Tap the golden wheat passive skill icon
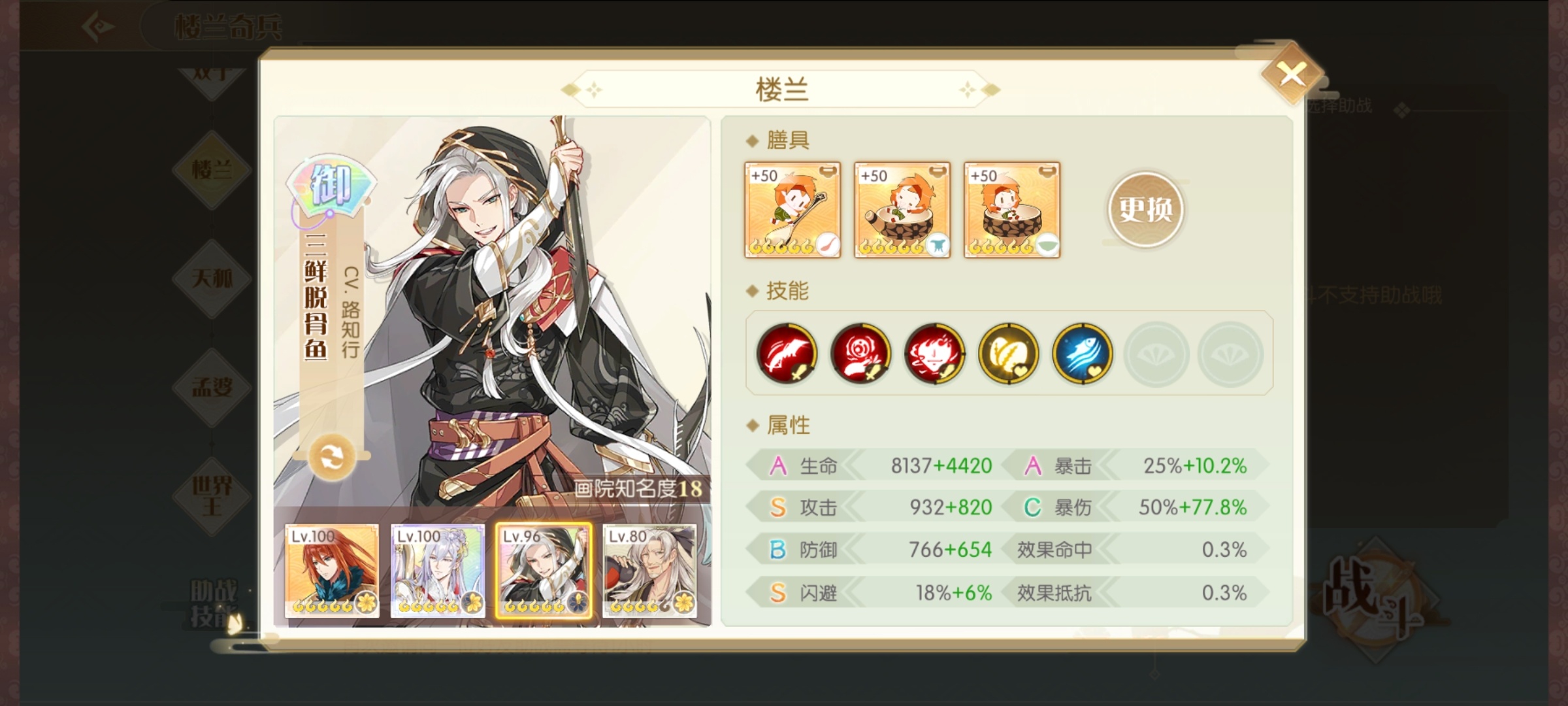Viewport: 1568px width, 706px height. [1008, 354]
